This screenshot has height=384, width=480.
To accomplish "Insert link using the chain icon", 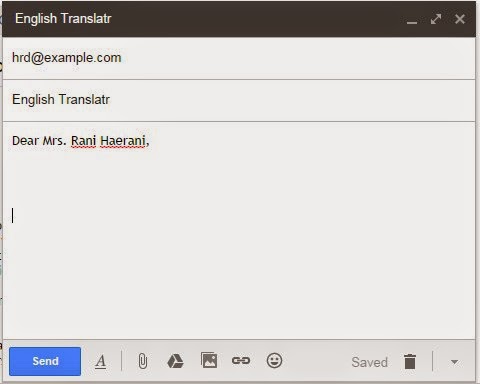I will click(241, 361).
